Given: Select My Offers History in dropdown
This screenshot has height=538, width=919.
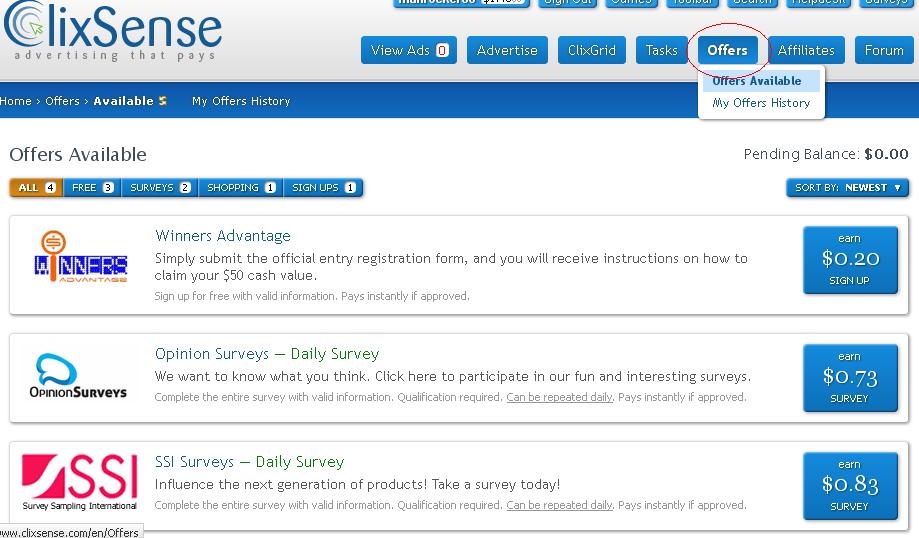Looking at the screenshot, I should coord(761,103).
